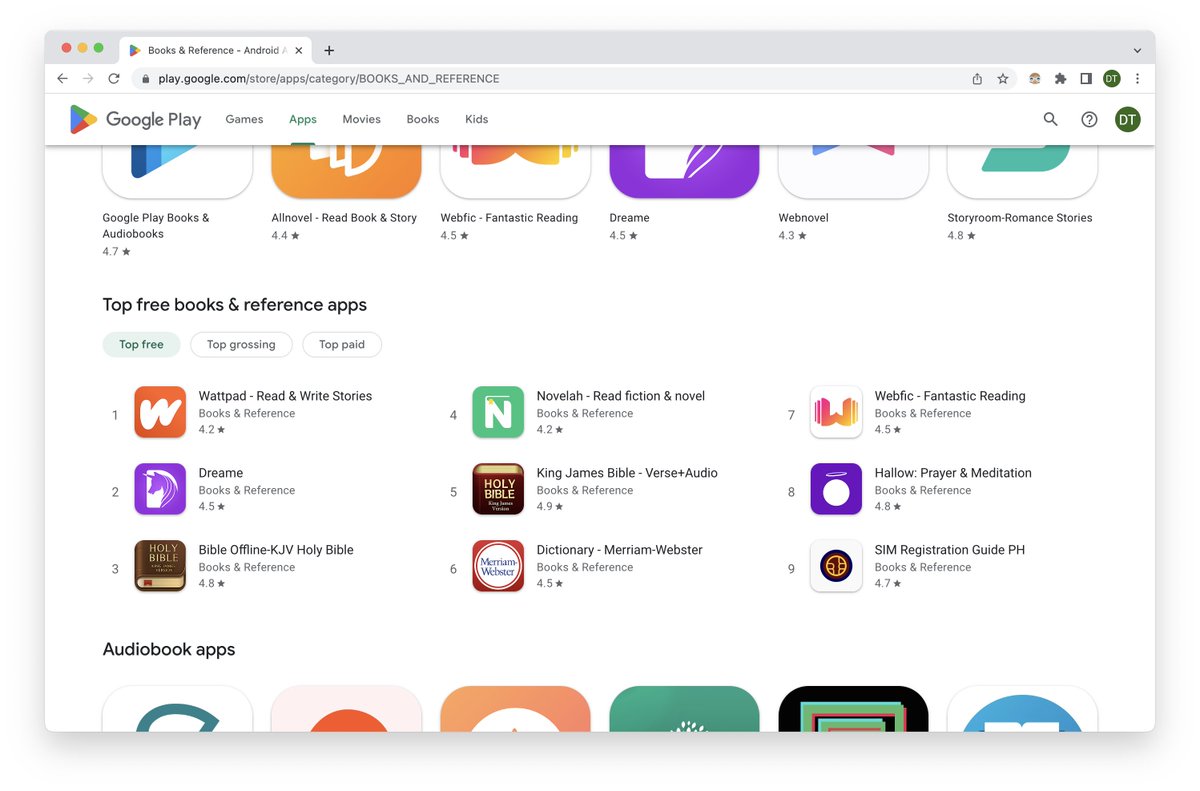Click Bible Offline-KJV Holy Bible title
Viewport: 1200px width, 791px height.
276,550
